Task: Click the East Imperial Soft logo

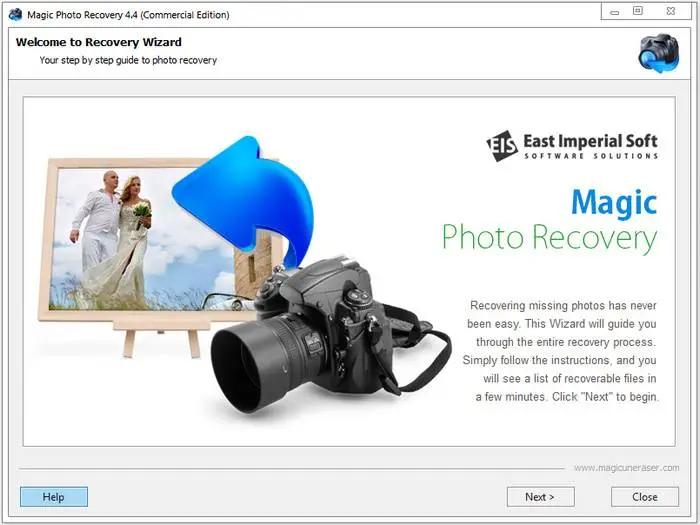Action: point(572,146)
